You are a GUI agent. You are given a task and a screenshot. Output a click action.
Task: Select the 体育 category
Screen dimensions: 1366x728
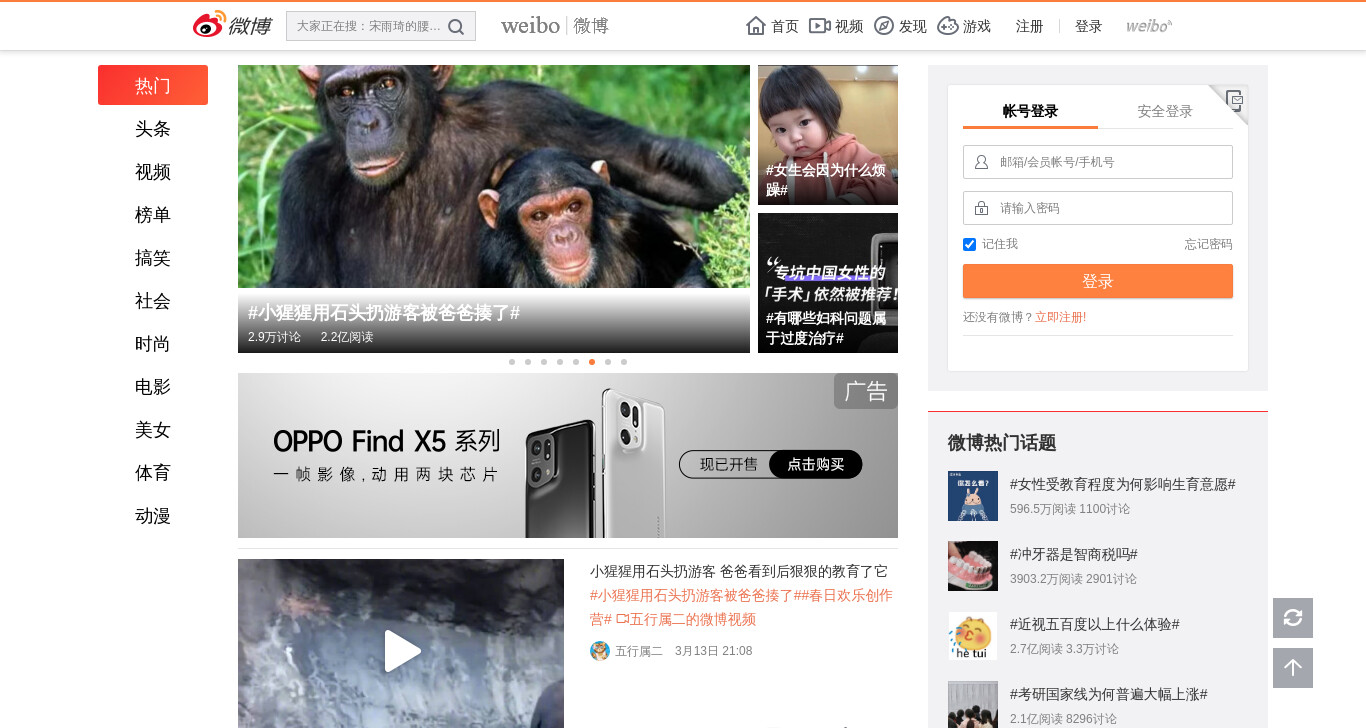pyautogui.click(x=153, y=473)
